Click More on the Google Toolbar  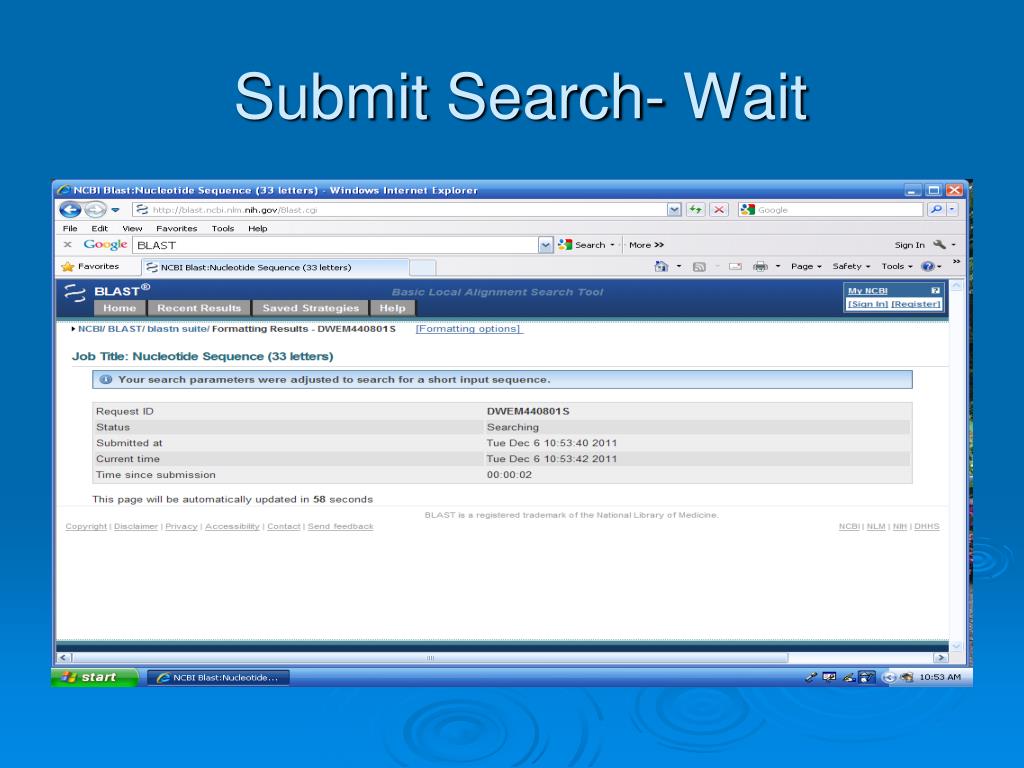(x=646, y=245)
